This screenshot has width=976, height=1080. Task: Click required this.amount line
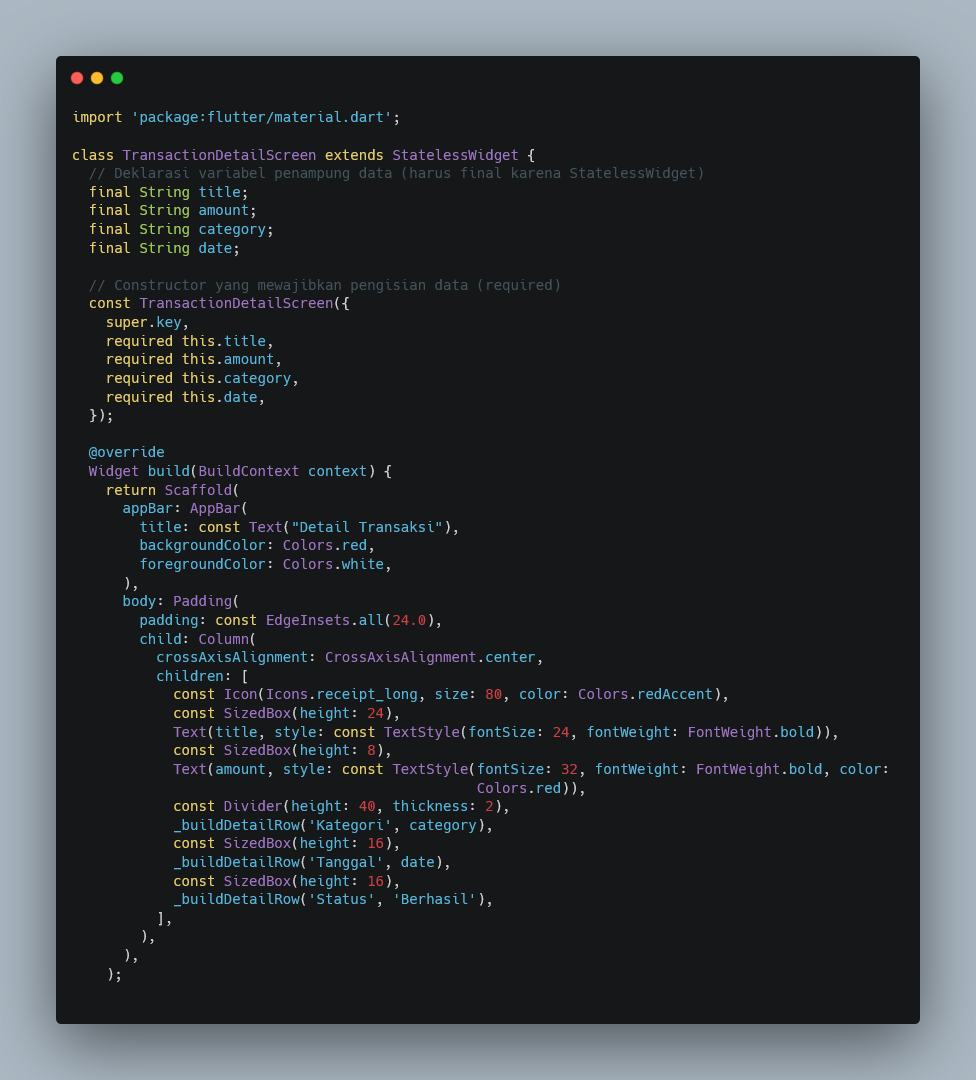194,359
